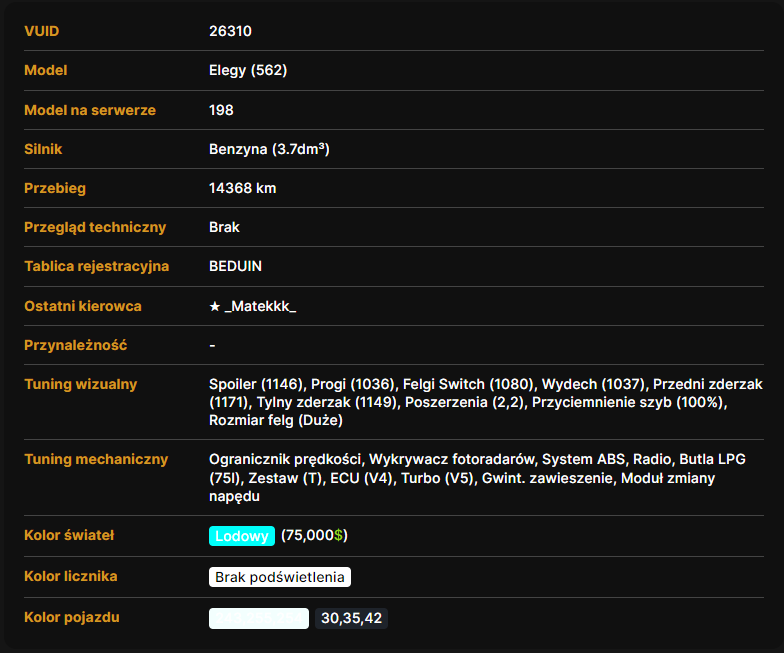Click the 30,35,42 vehicle color swatch
This screenshot has height=653, width=784.
(x=351, y=618)
